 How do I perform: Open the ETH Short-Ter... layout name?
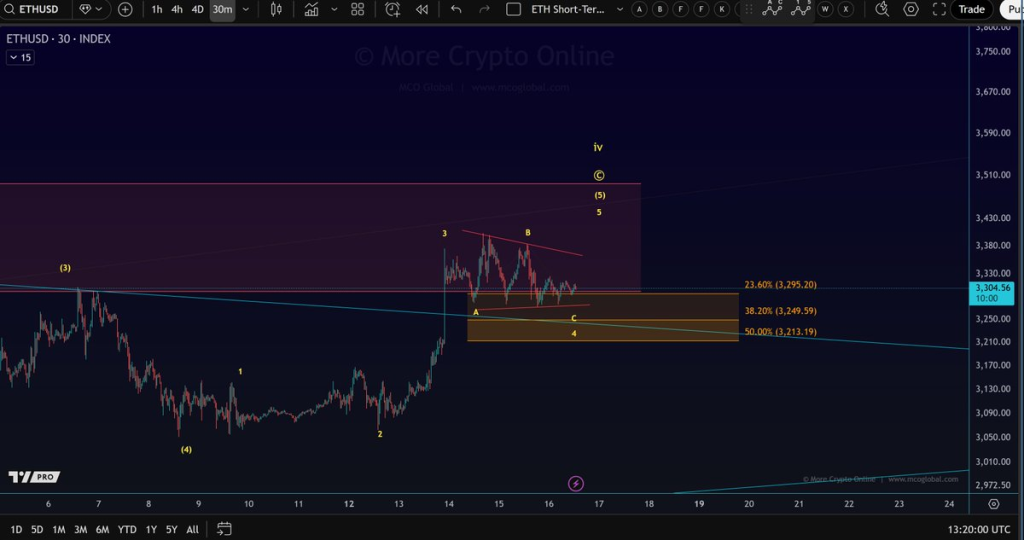click(568, 9)
